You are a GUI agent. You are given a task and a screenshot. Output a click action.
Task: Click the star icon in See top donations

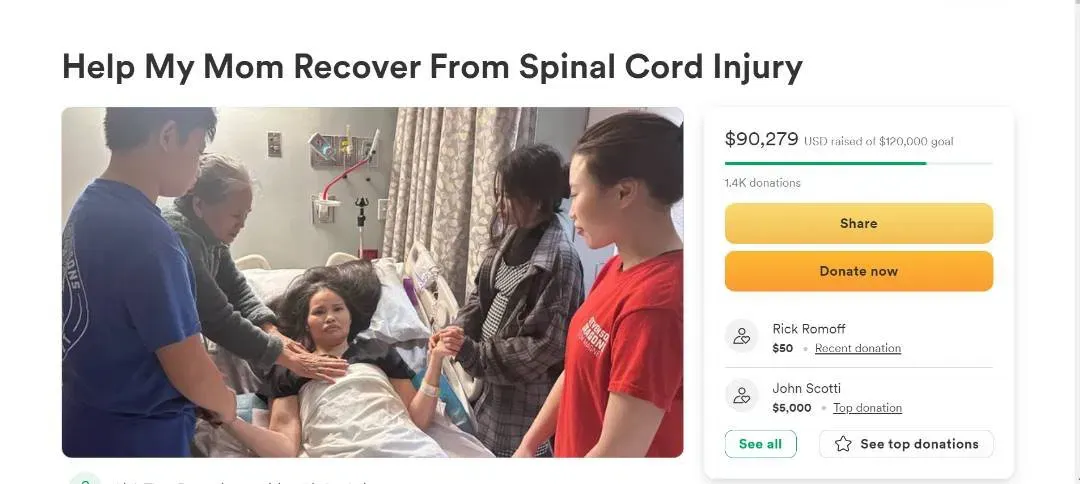843,444
